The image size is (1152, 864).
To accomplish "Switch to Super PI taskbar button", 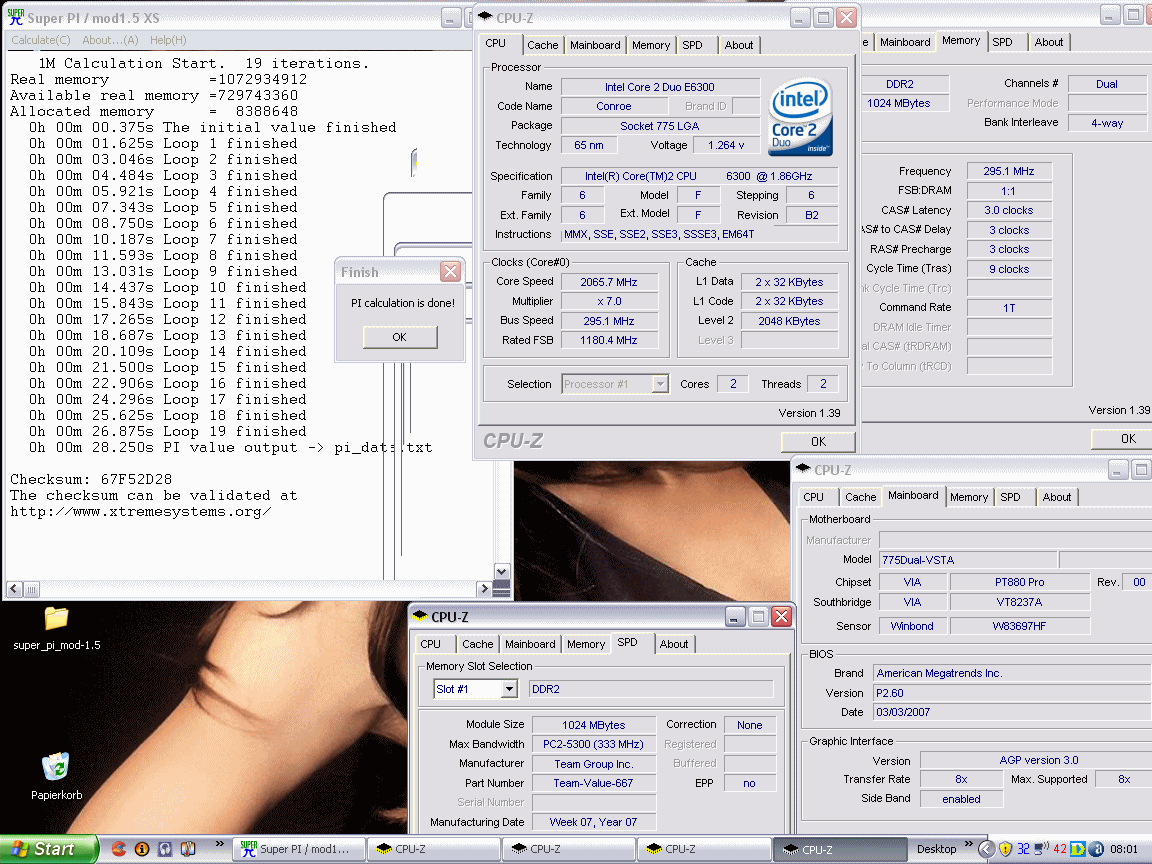I will point(299,849).
